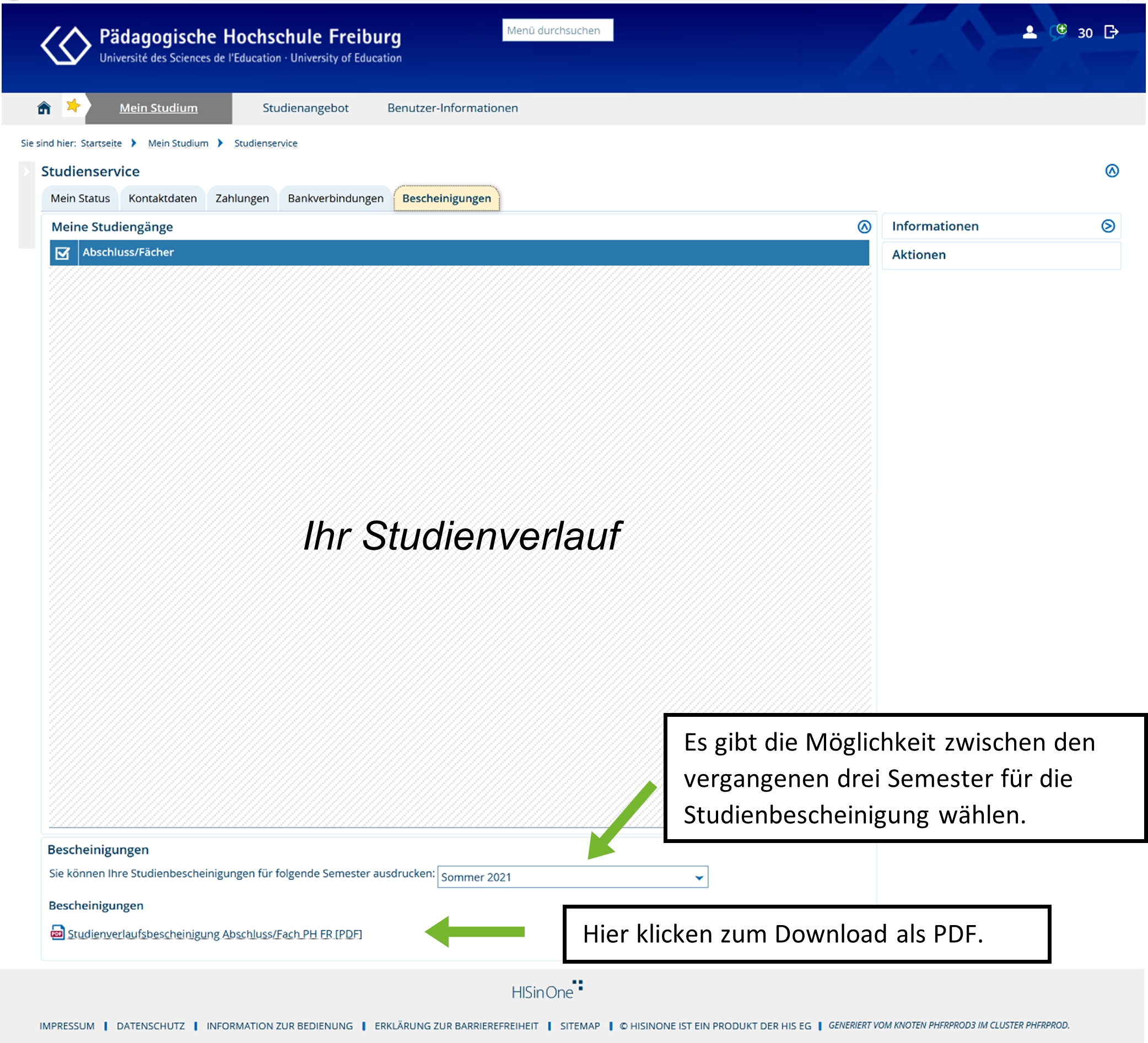Click the Aktionen panel header
The width and height of the screenshot is (1148, 1043).
1001,255
